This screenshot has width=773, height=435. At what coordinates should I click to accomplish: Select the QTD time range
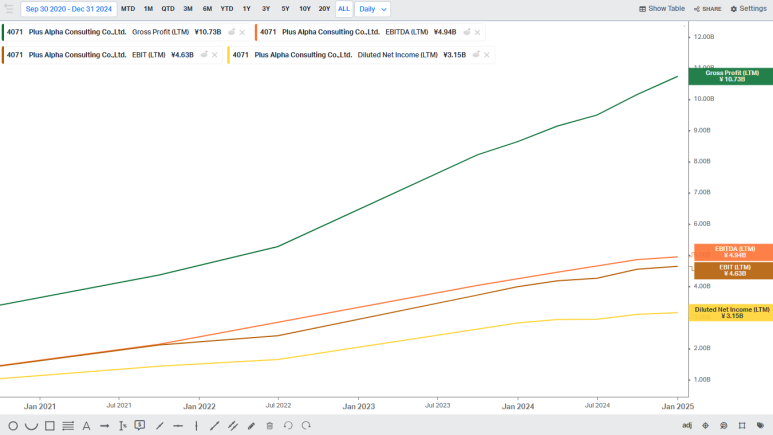[168, 9]
